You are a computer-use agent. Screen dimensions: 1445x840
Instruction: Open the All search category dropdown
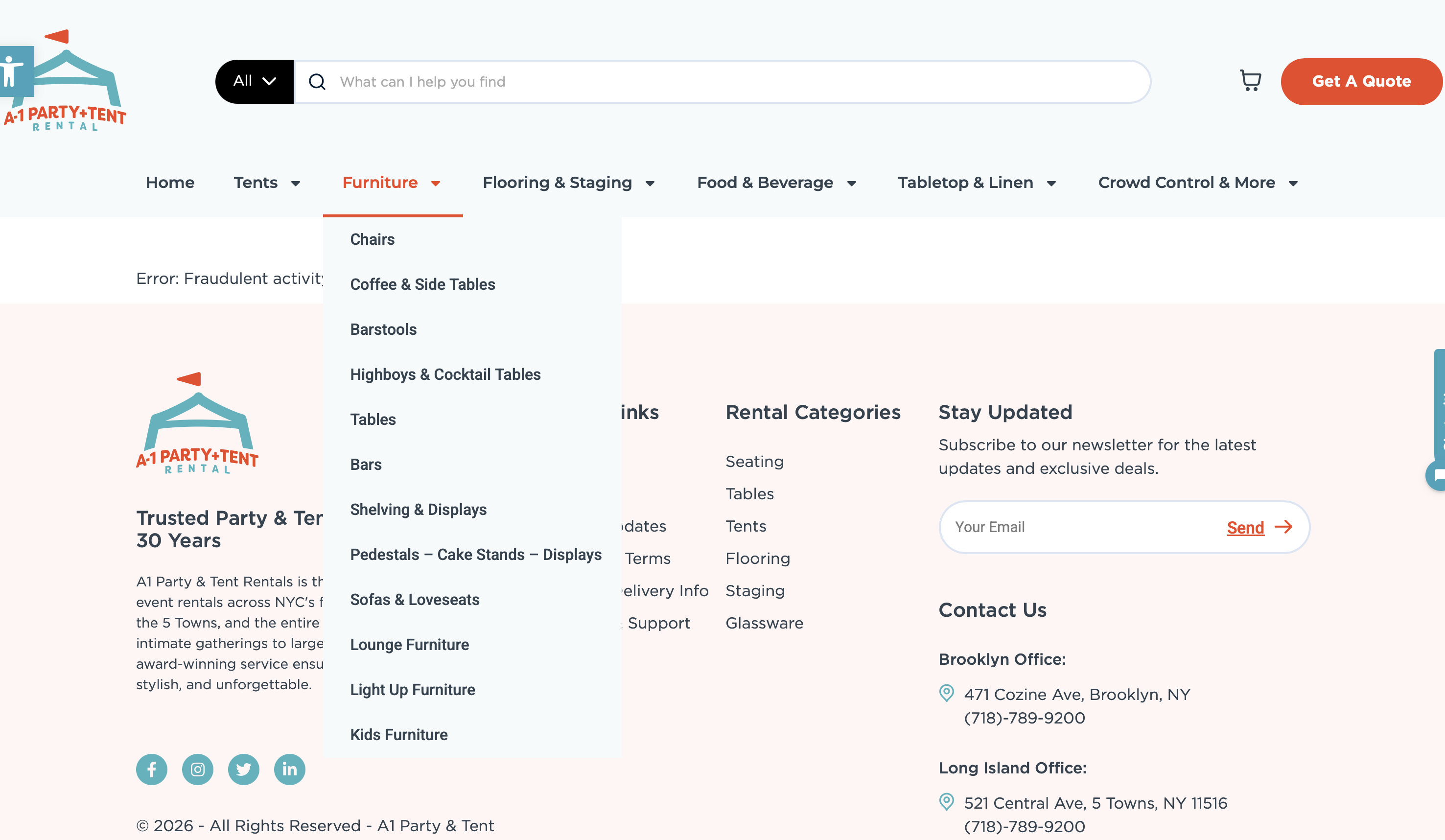pyautogui.click(x=255, y=81)
